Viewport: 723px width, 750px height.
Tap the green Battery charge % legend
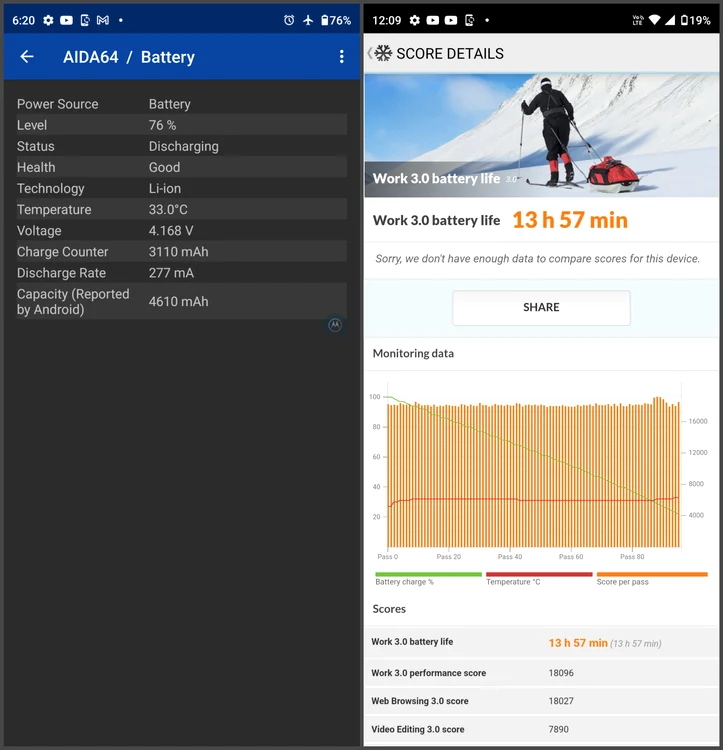tap(428, 578)
